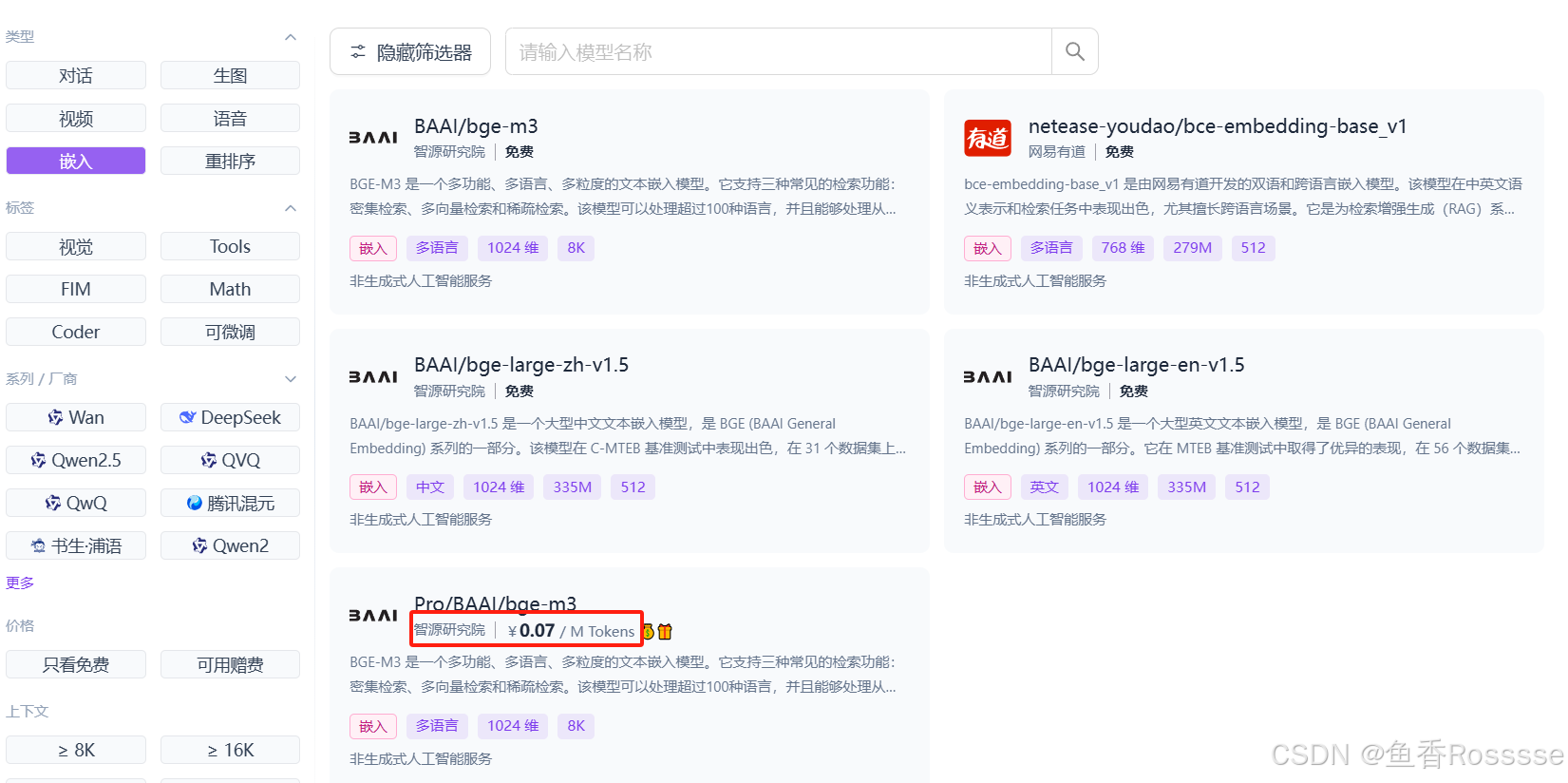Toggle the 重排序 type filter
1568x783 pixels.
[x=230, y=162]
